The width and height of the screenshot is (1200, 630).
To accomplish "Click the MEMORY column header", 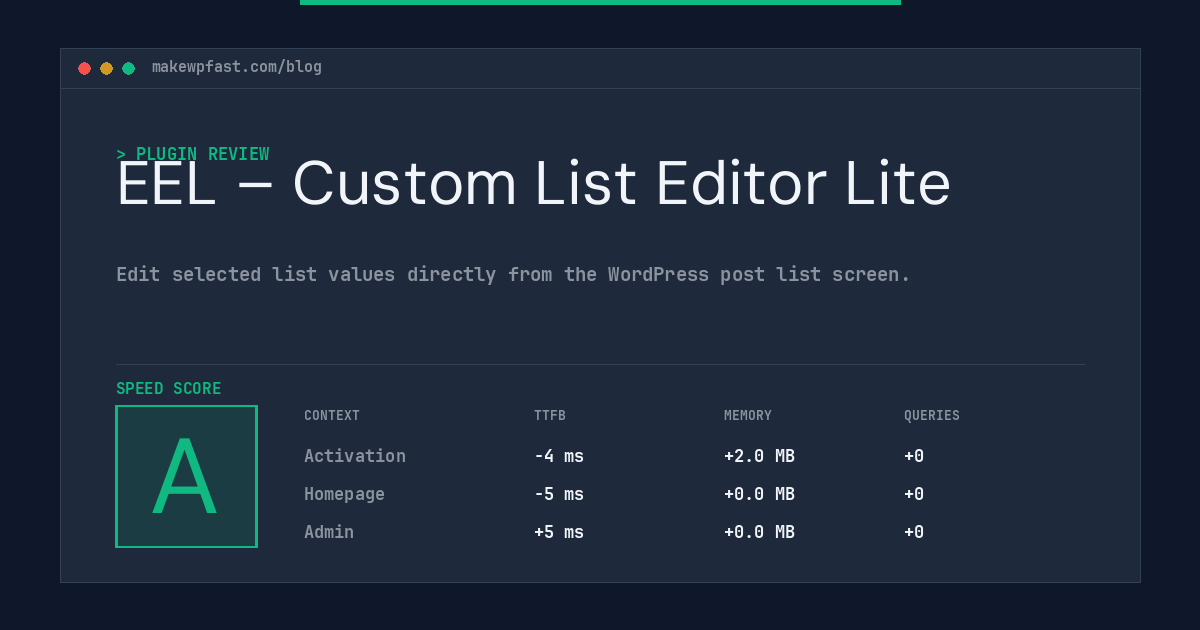I will 748,416.
